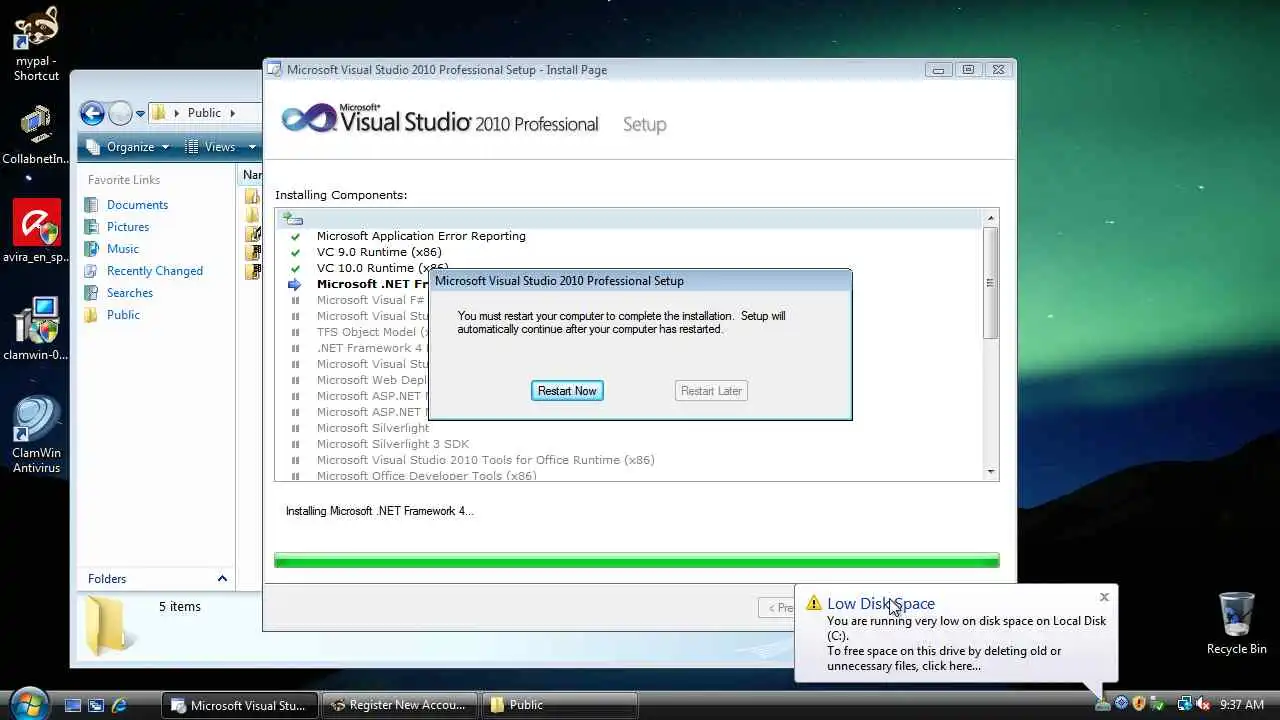Click the Low Disk Space warning icon
1280x720 pixels.
click(x=813, y=604)
